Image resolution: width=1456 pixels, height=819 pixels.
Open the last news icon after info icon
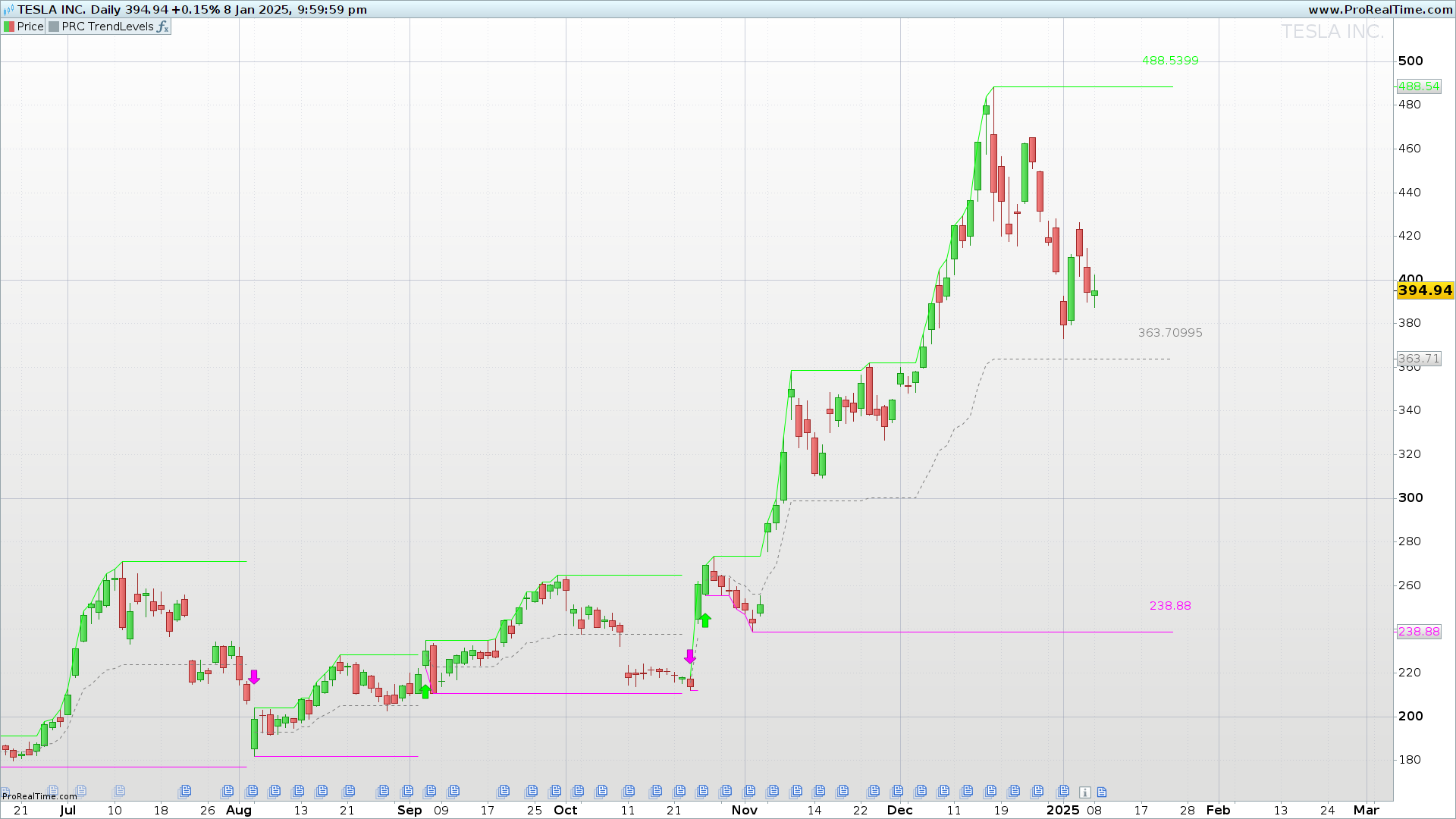[1102, 792]
